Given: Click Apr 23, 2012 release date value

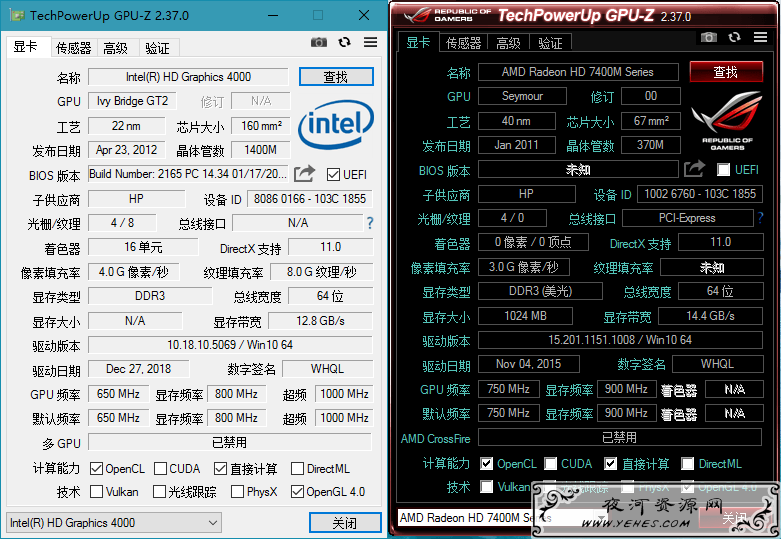Looking at the screenshot, I should [x=127, y=150].
